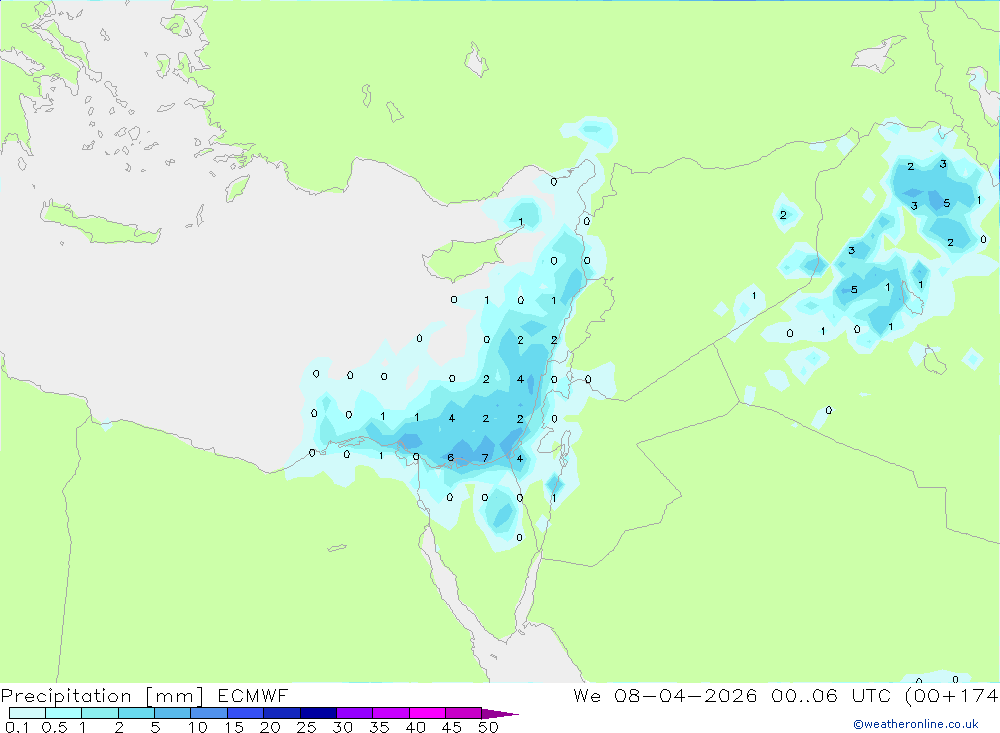
Task: Click the '15' legend scale label
Action: pyautogui.click(x=234, y=727)
